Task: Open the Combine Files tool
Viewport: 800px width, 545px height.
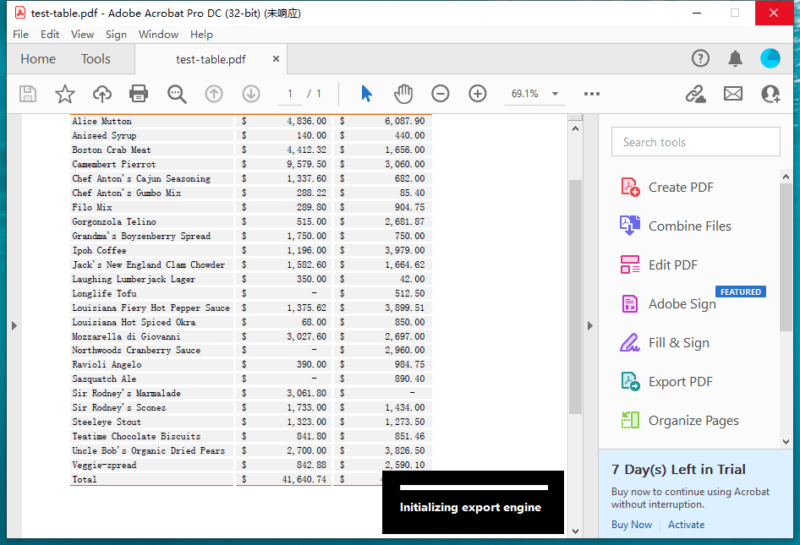Action: click(x=676, y=226)
